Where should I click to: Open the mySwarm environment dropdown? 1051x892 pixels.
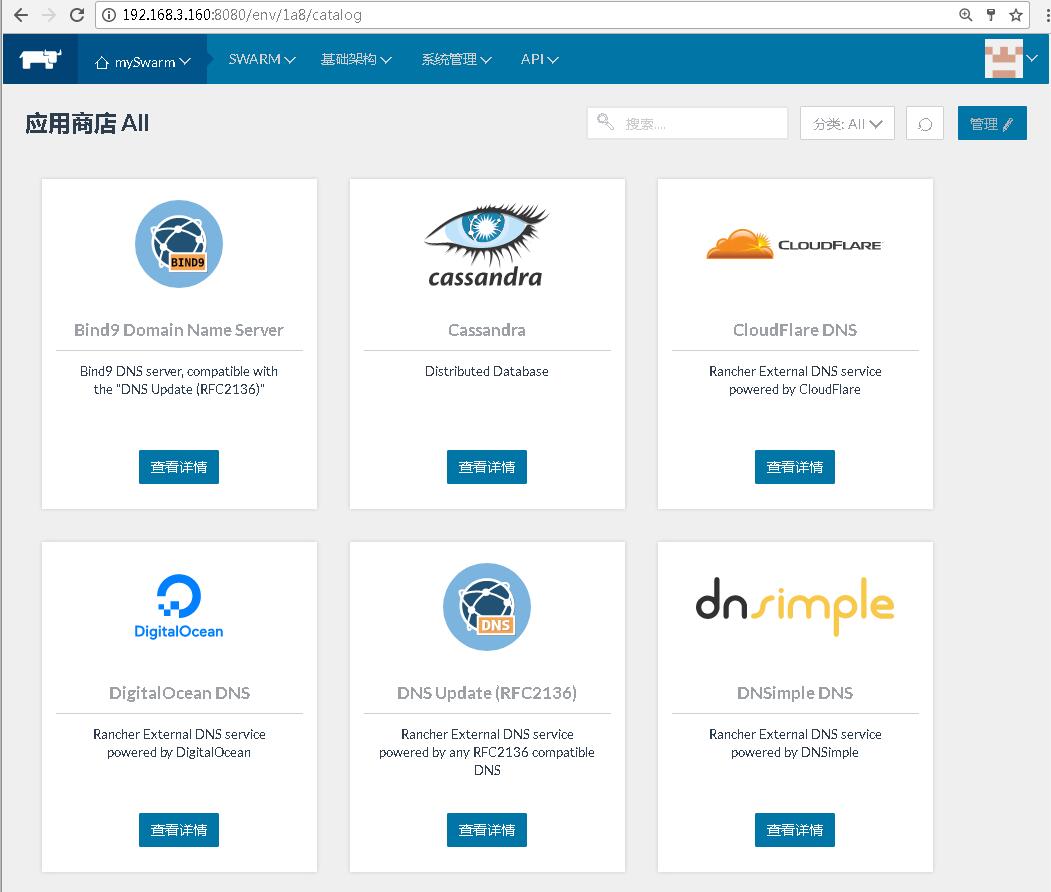(143, 62)
